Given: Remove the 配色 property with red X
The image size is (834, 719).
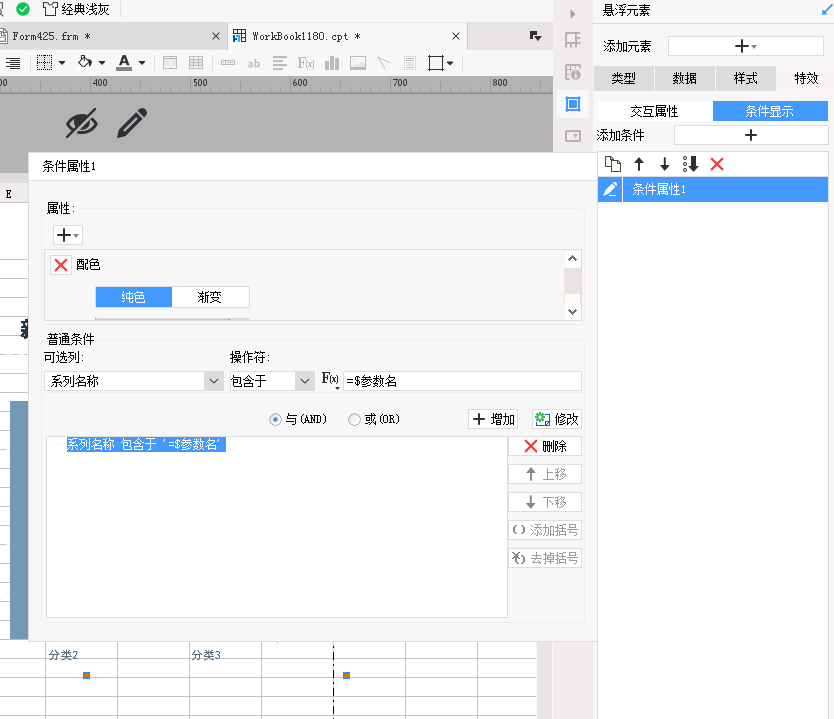Looking at the screenshot, I should tap(61, 265).
